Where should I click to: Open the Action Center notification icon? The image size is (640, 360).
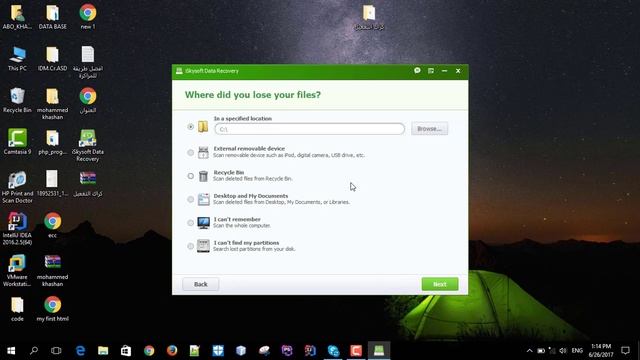[625, 351]
